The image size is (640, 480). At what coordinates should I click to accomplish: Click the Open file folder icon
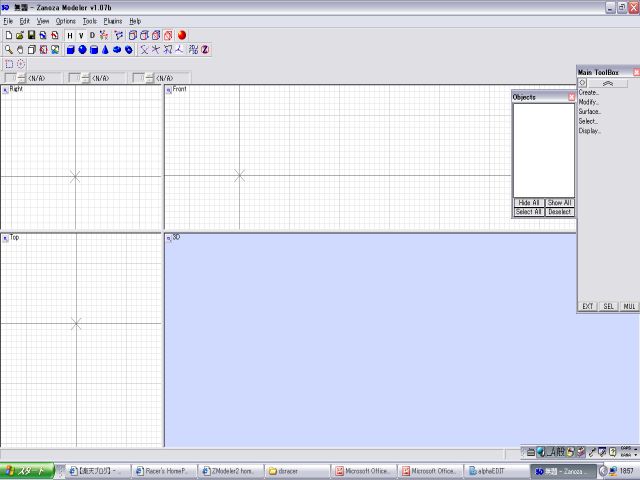point(20,36)
